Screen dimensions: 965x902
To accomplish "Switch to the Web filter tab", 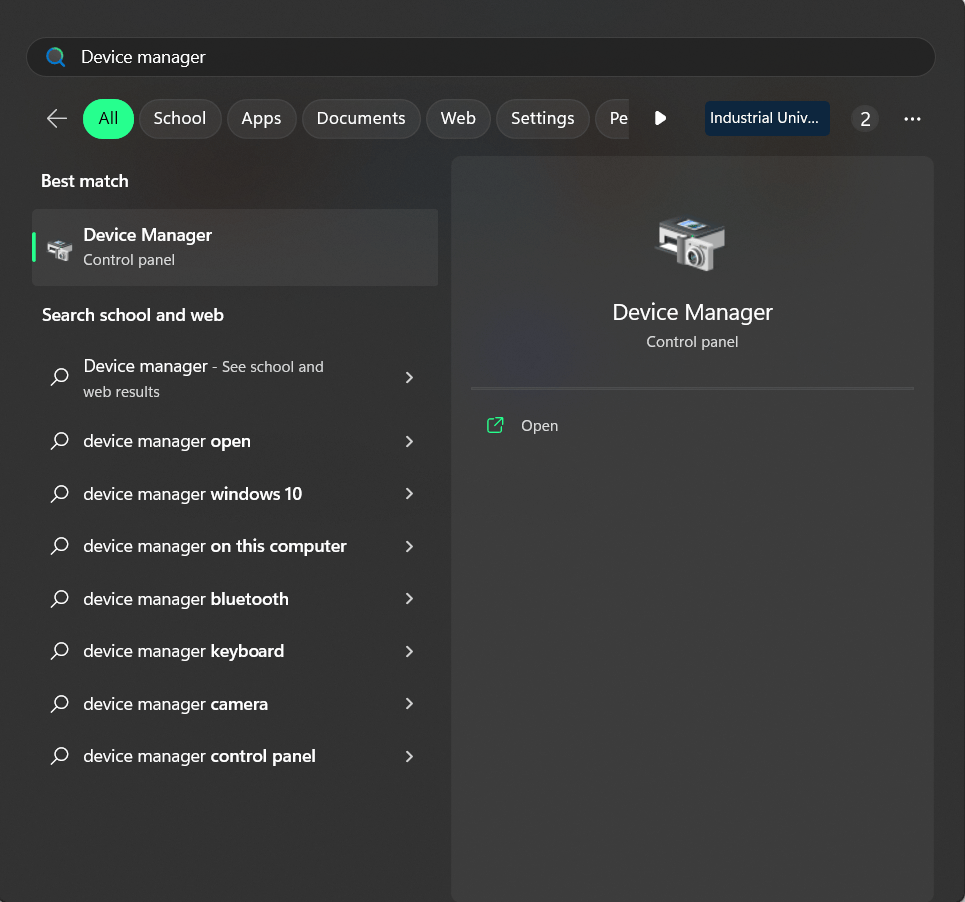I will [458, 118].
